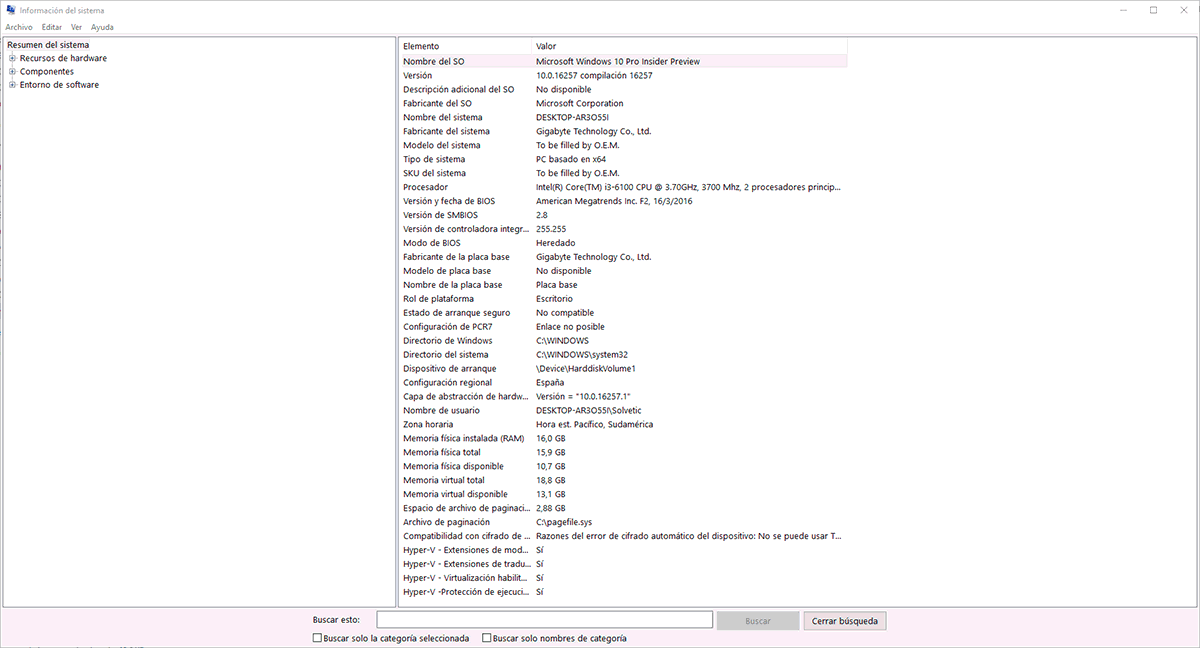1200x648 pixels.
Task: Select Memoria física instalada (RAM) row
Action: click(x=623, y=438)
